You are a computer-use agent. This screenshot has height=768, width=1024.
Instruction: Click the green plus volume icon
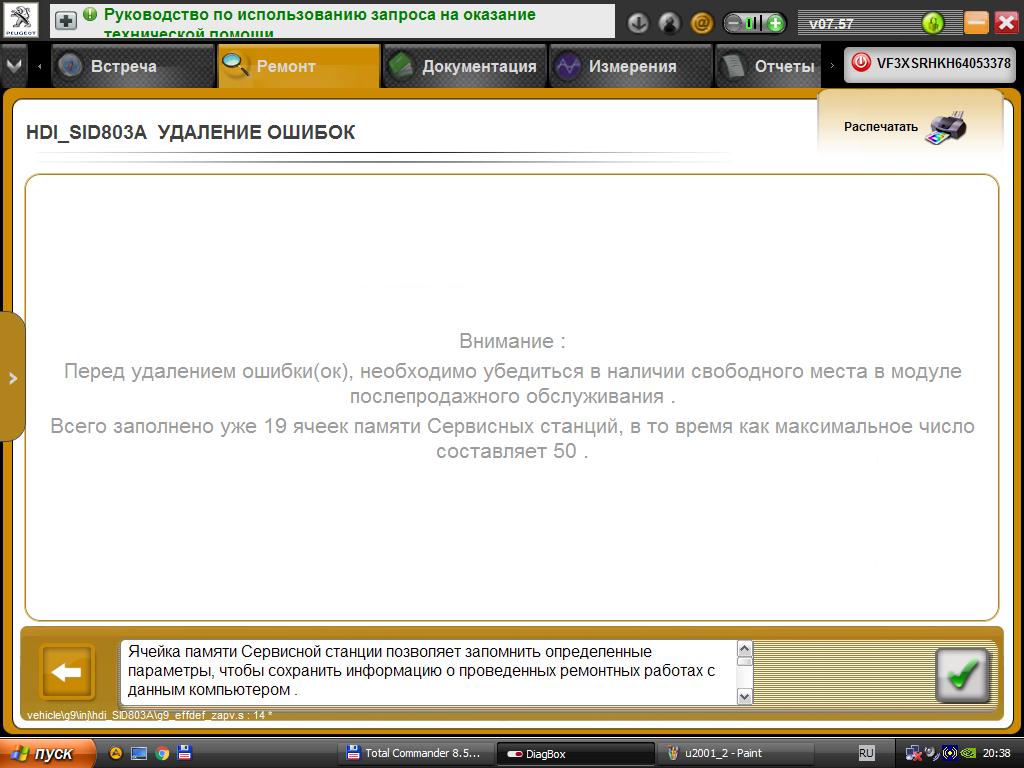775,23
